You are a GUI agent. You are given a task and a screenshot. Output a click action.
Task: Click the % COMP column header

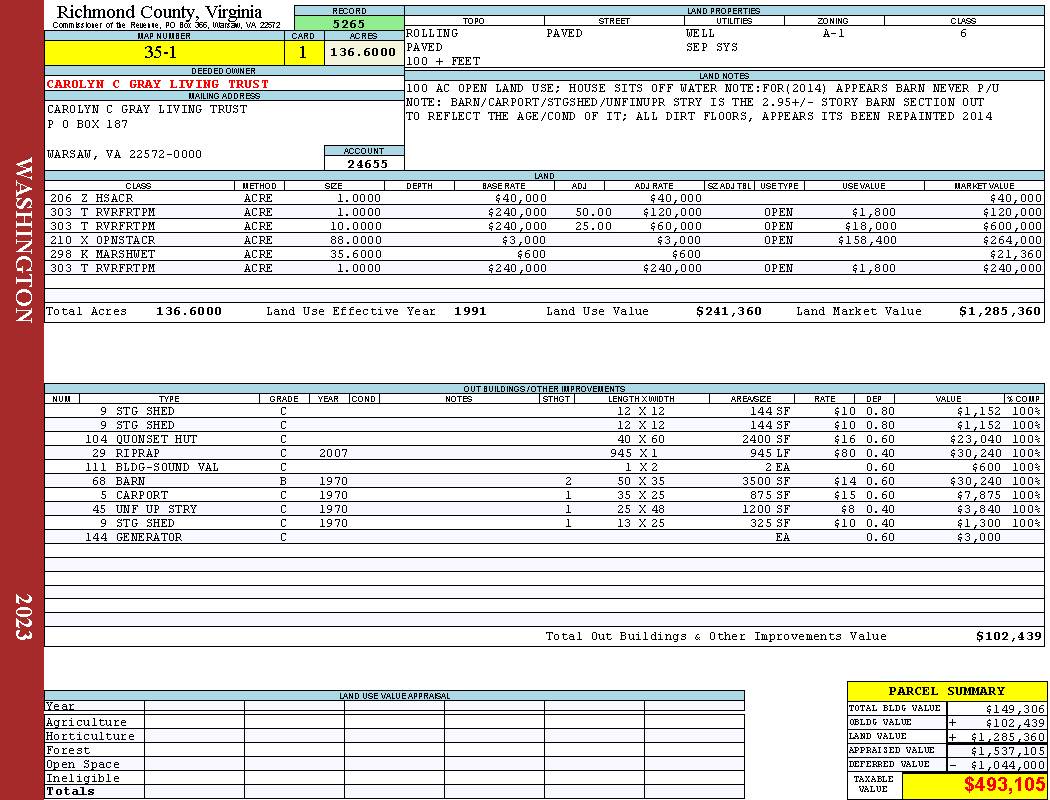[1023, 398]
